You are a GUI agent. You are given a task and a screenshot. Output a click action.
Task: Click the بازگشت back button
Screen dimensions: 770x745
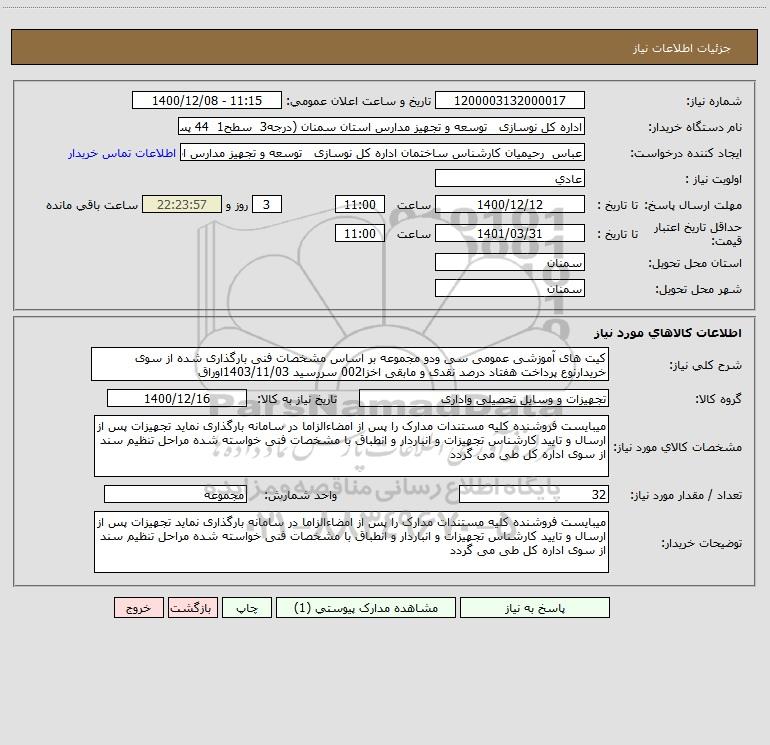click(x=192, y=607)
